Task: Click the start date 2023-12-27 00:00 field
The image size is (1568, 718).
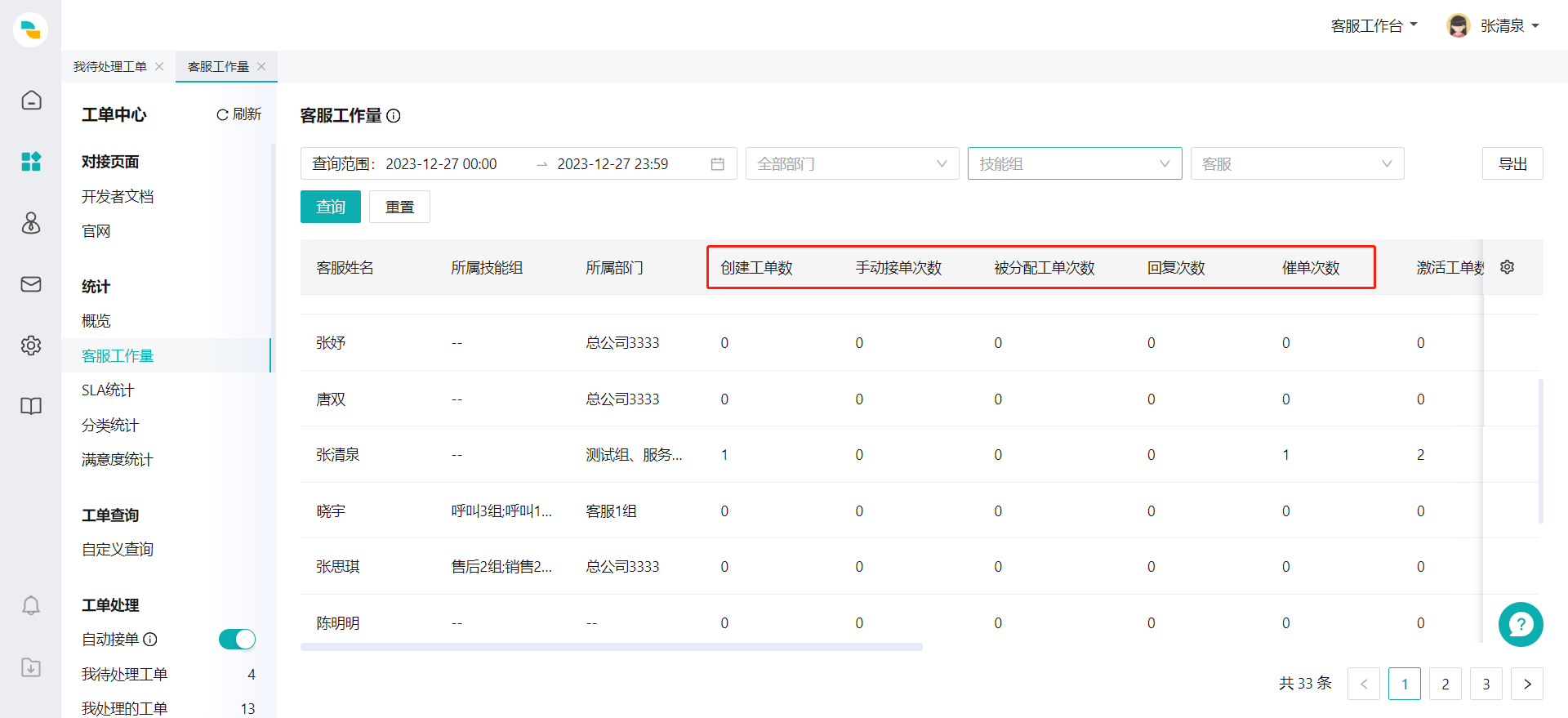Action: (442, 164)
